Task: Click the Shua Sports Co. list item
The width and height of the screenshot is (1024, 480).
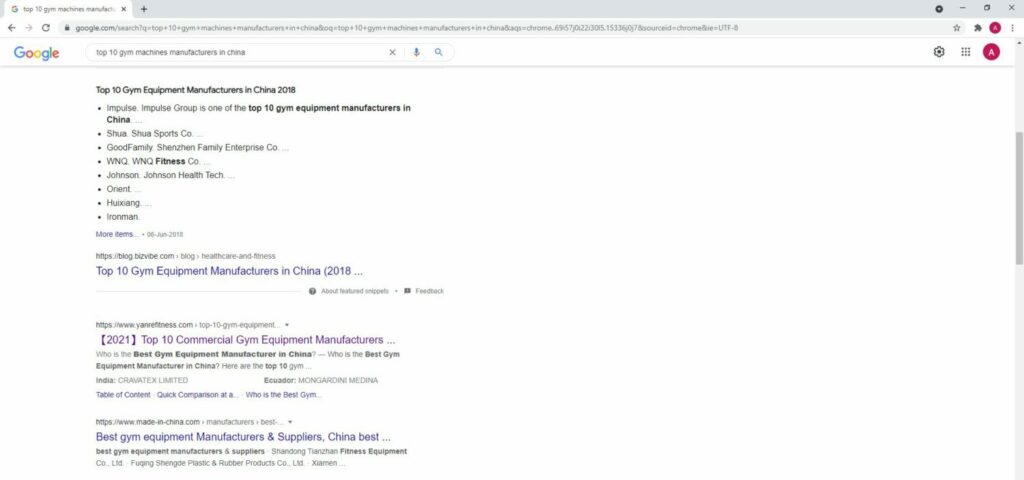Action: 155,134
